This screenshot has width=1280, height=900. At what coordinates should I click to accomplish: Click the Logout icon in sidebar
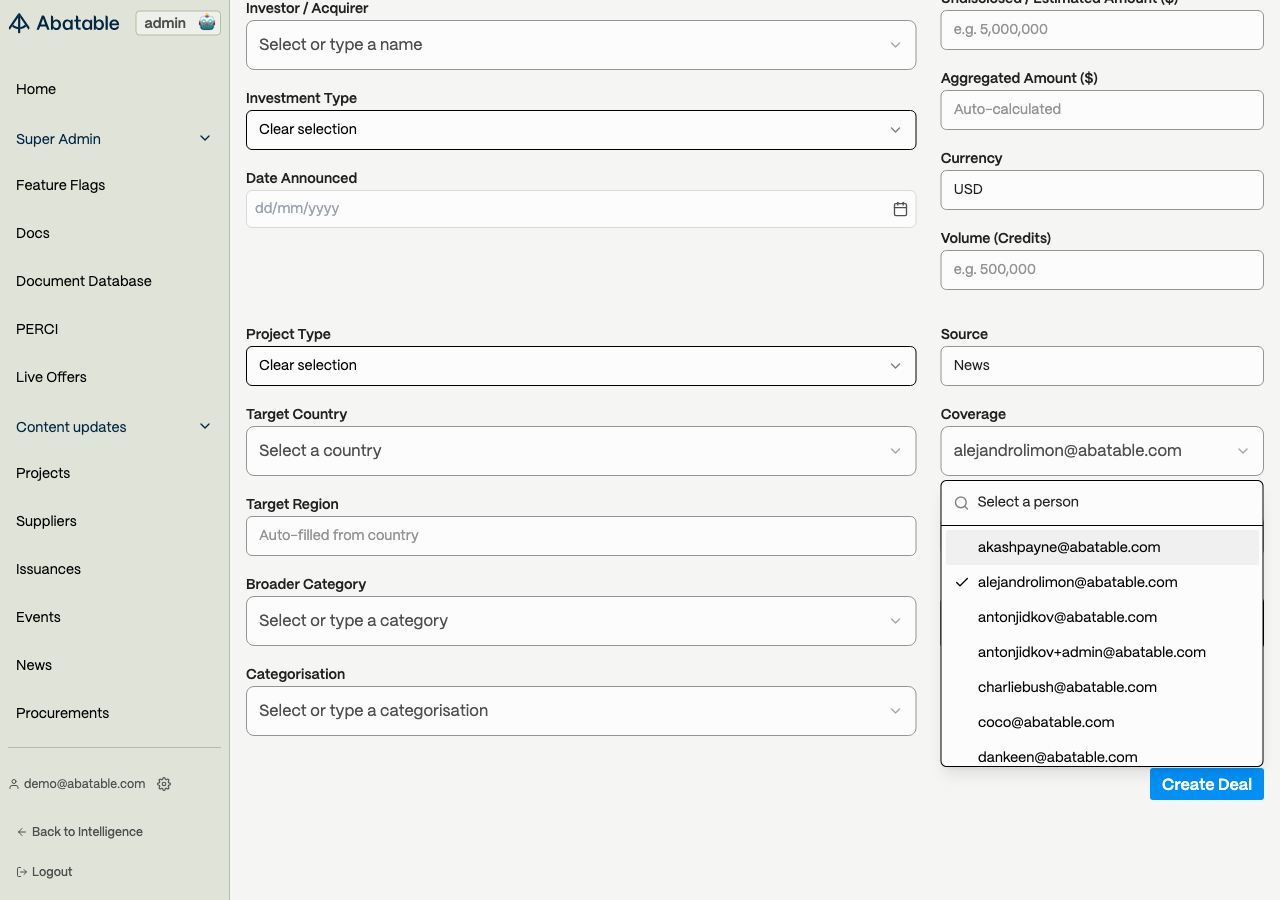22,872
